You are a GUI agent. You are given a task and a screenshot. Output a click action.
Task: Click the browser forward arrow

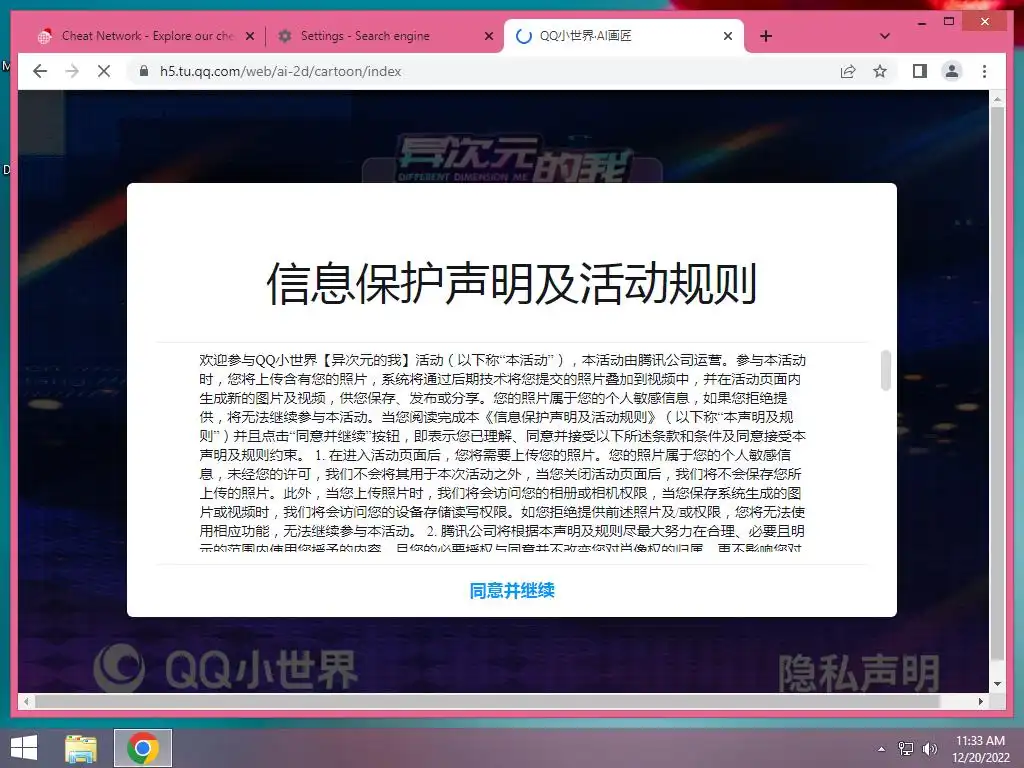(72, 71)
